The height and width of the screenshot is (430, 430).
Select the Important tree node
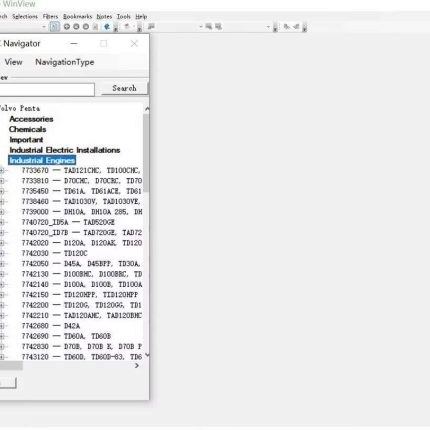[26, 140]
